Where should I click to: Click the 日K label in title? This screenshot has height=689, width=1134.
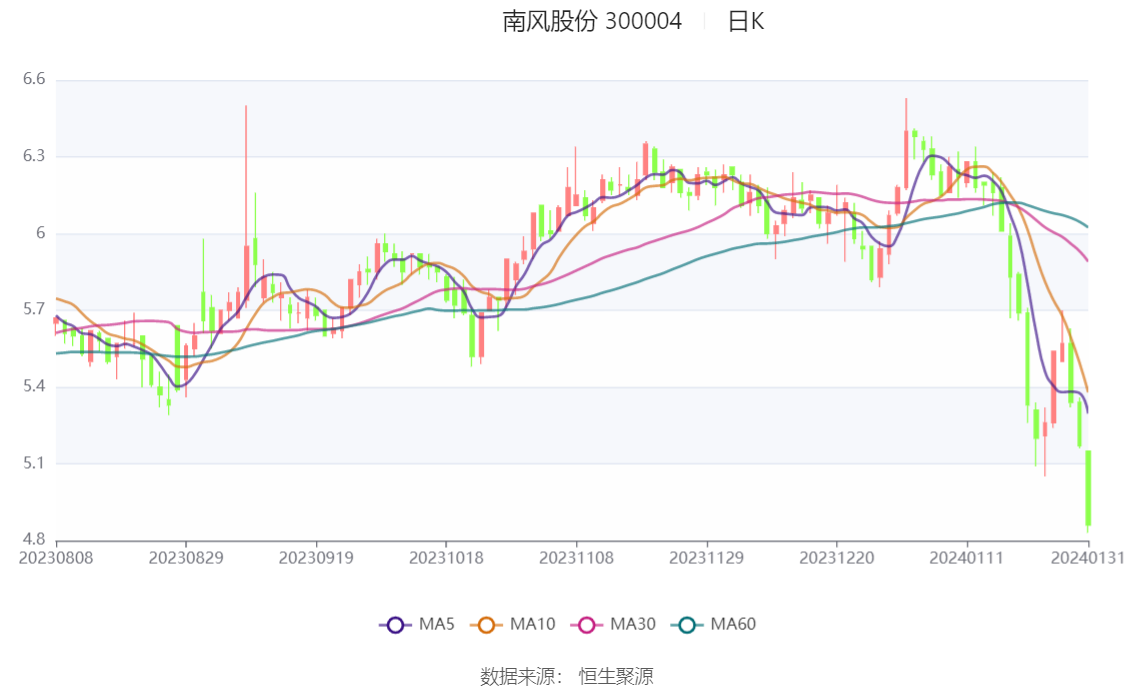point(746,22)
